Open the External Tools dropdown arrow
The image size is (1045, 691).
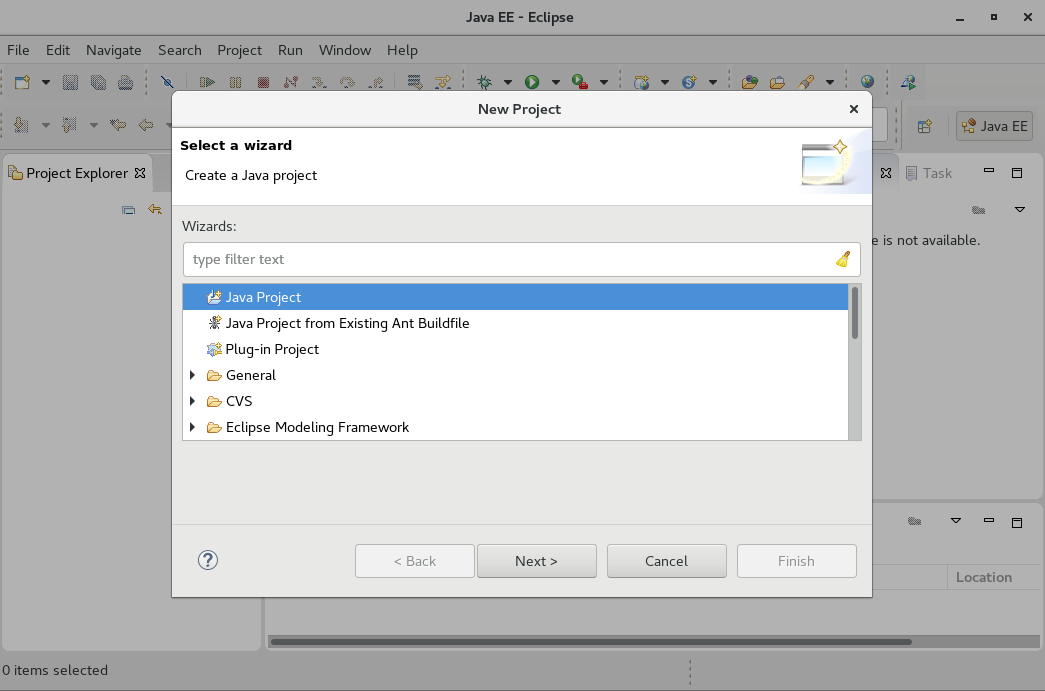(604, 83)
